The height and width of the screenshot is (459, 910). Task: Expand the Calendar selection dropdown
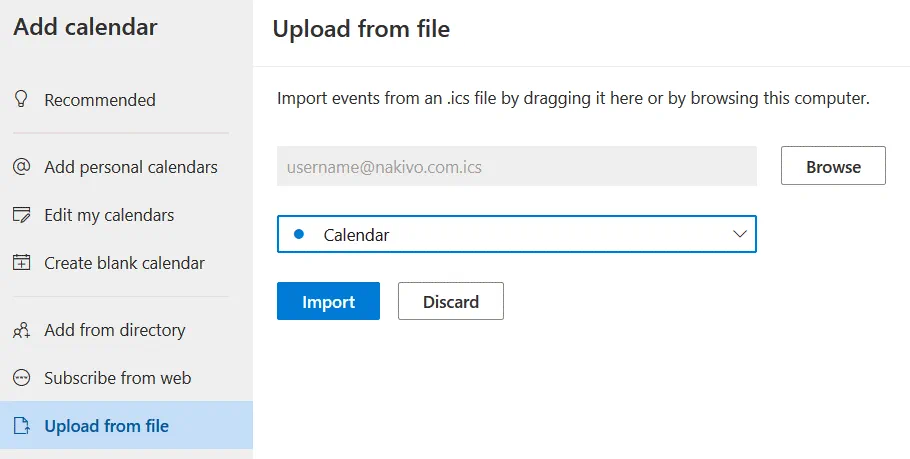coord(516,235)
